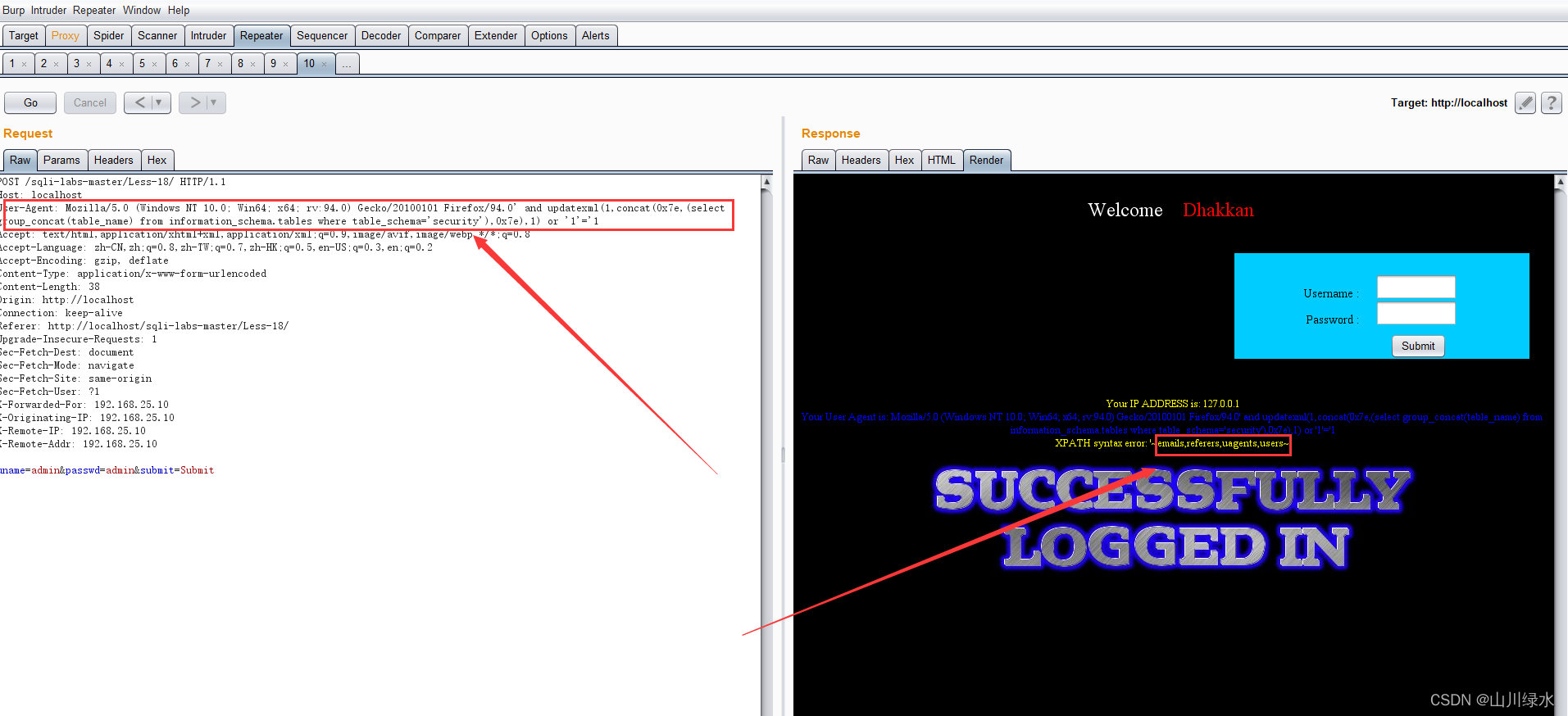Close repeater tab 1

click(x=25, y=64)
